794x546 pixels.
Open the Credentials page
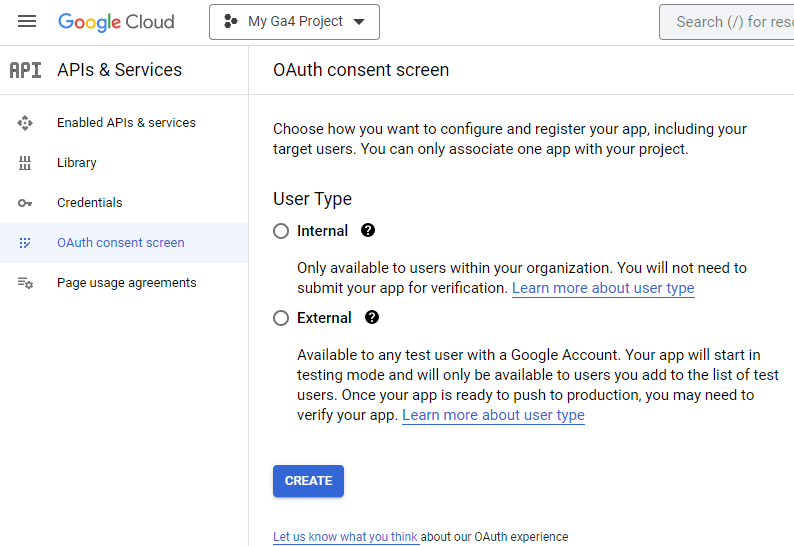tap(124, 203)
